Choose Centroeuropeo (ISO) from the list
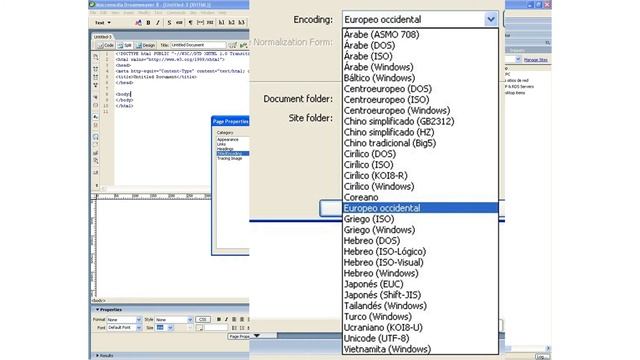 (x=420, y=100)
